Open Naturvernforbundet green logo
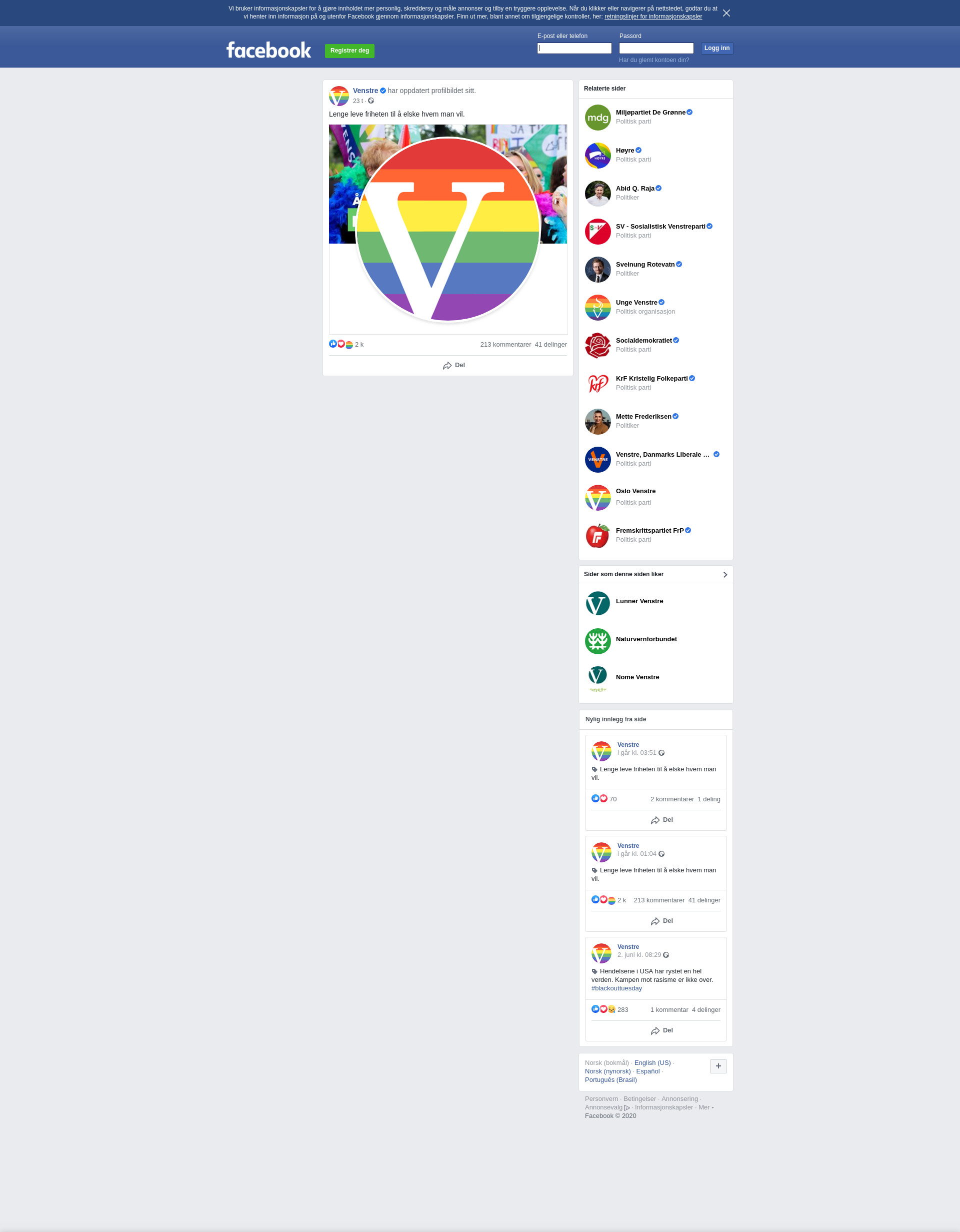The height and width of the screenshot is (1232, 960). point(597,641)
